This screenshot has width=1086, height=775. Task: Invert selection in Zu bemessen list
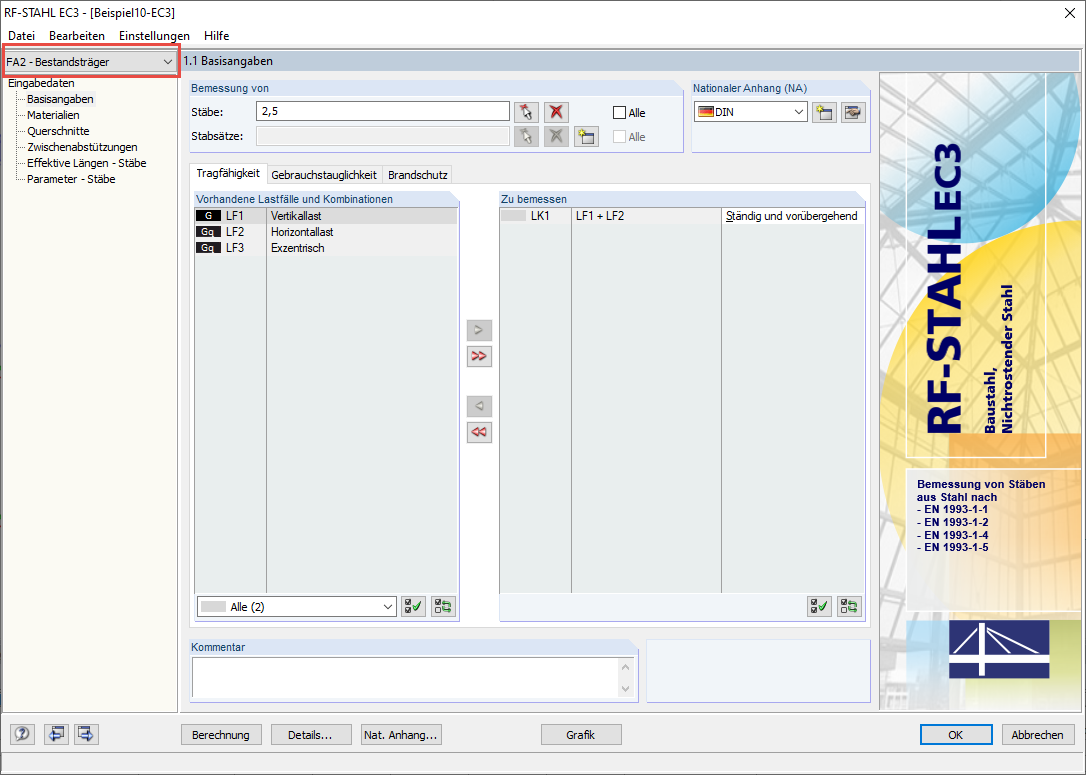click(849, 607)
